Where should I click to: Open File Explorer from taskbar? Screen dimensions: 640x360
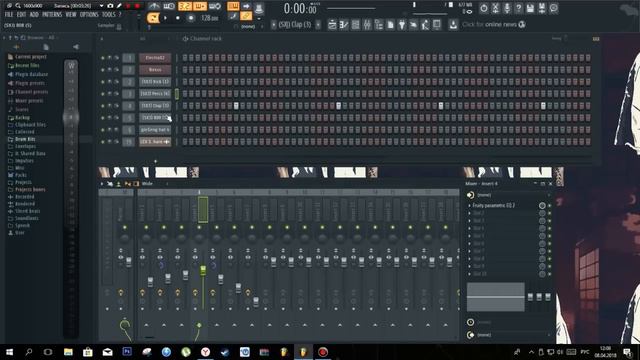coord(68,352)
